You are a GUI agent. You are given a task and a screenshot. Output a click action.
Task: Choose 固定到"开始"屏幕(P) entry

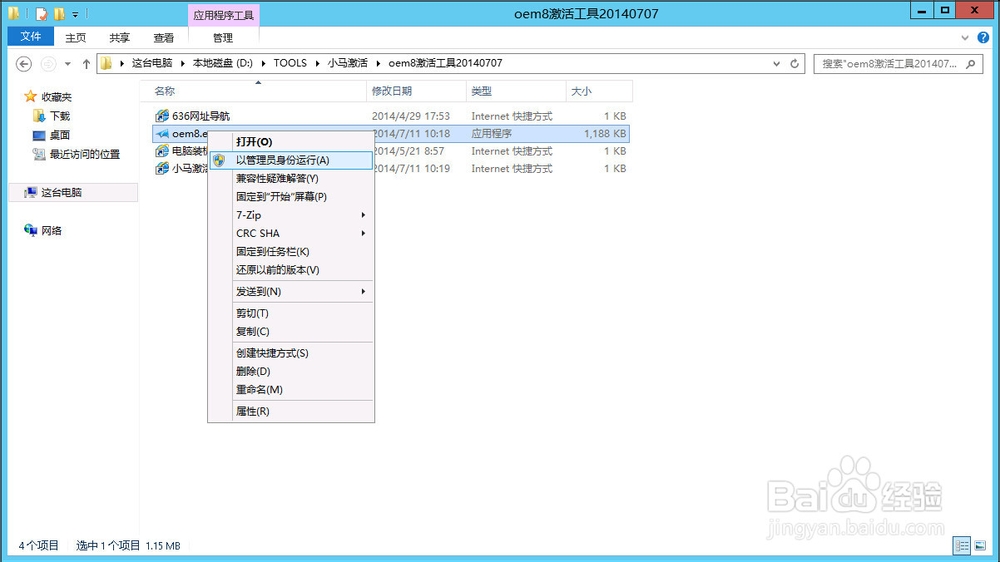[x=291, y=196]
